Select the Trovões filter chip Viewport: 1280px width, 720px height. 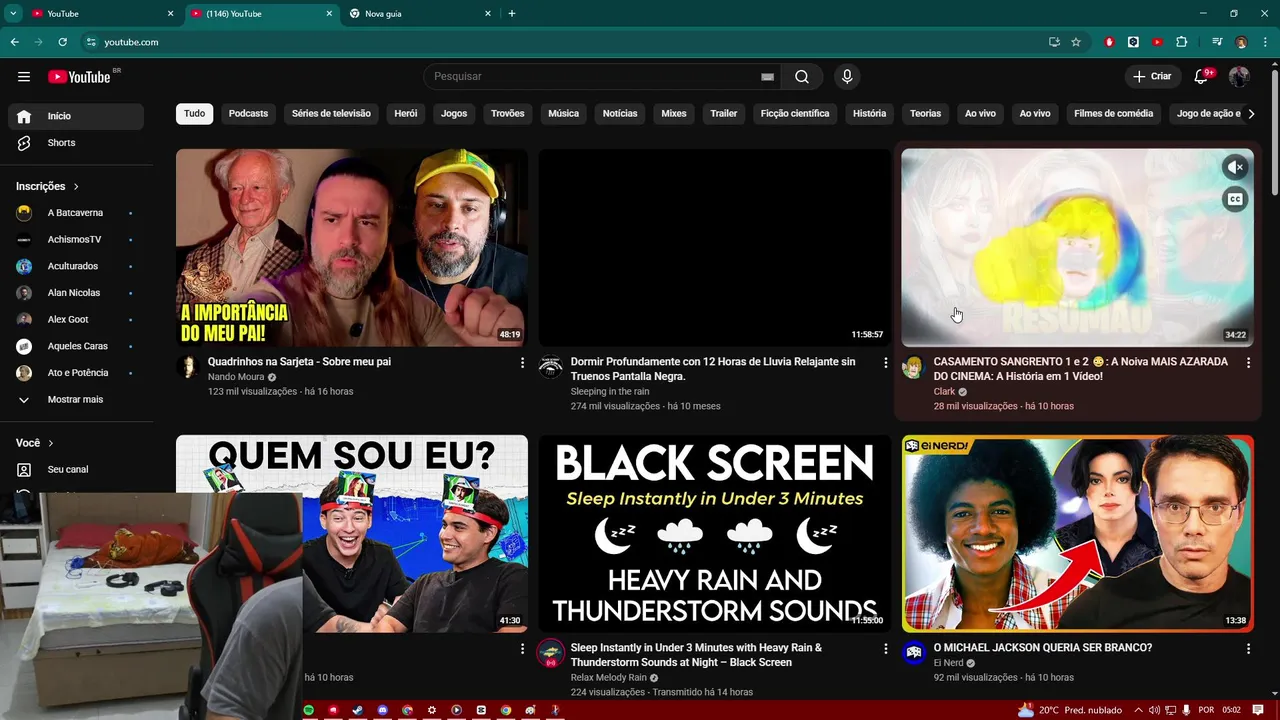(508, 114)
